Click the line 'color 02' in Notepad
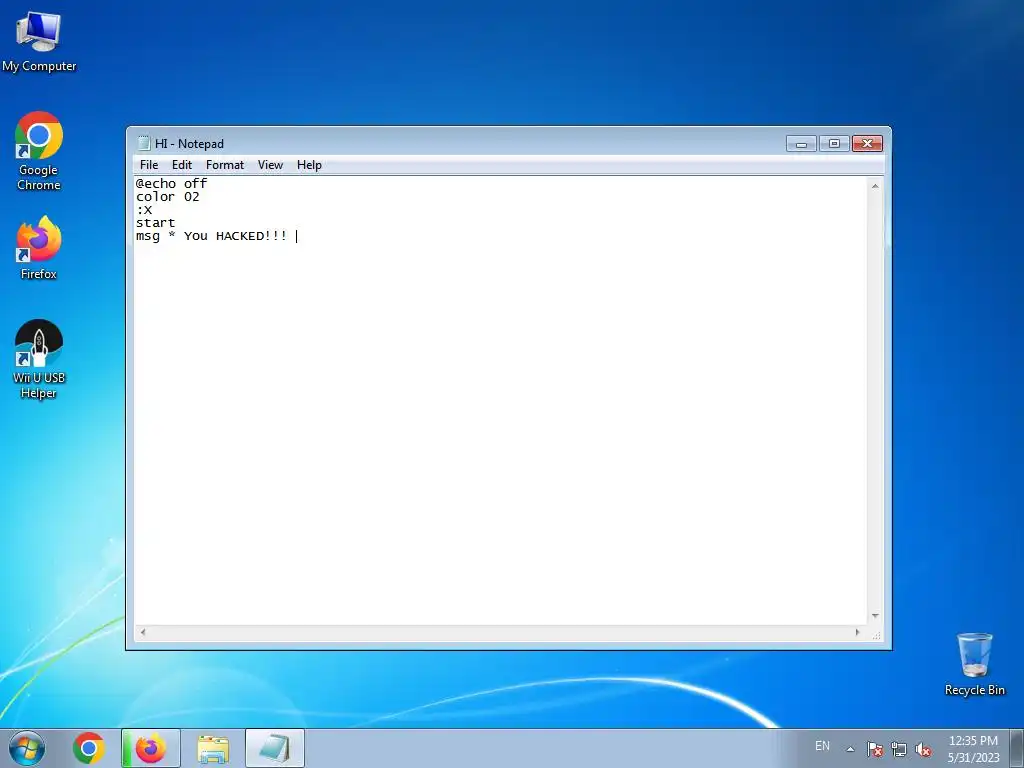Screen dimensions: 1024x768 point(167,197)
